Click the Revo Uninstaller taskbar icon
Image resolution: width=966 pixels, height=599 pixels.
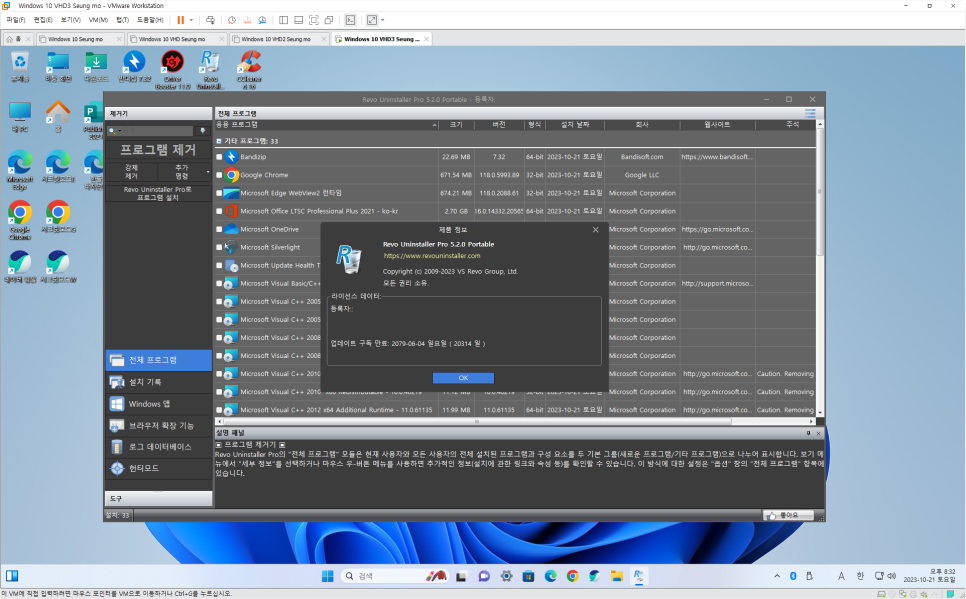(639, 576)
